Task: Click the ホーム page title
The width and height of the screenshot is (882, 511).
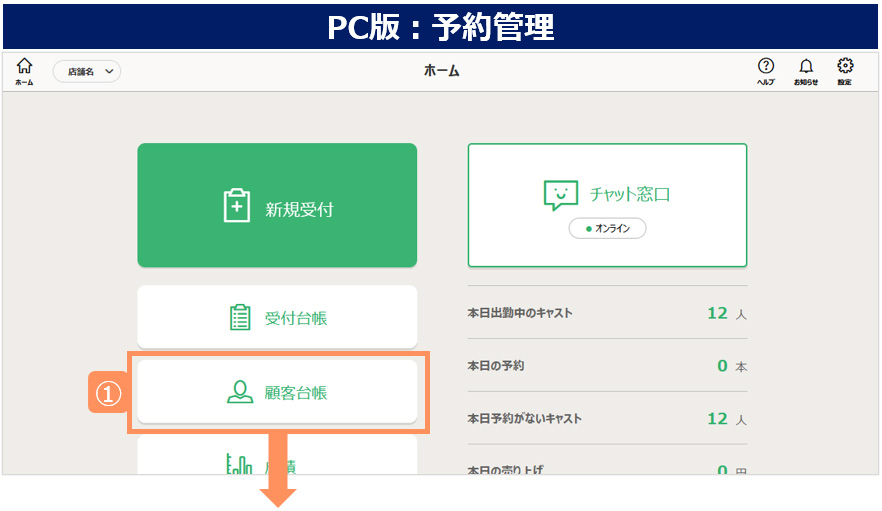Action: [x=441, y=71]
